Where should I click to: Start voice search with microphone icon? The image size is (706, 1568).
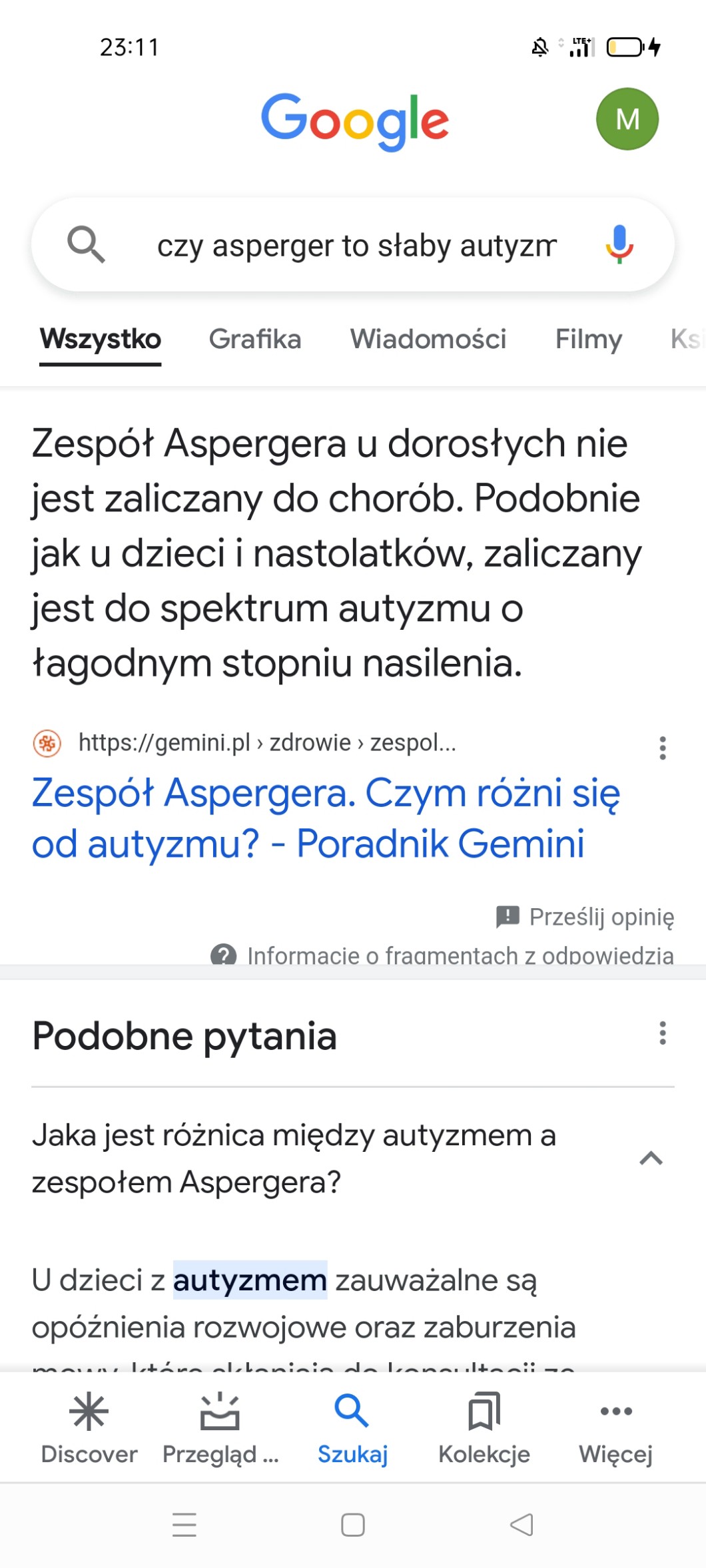pyautogui.click(x=619, y=244)
